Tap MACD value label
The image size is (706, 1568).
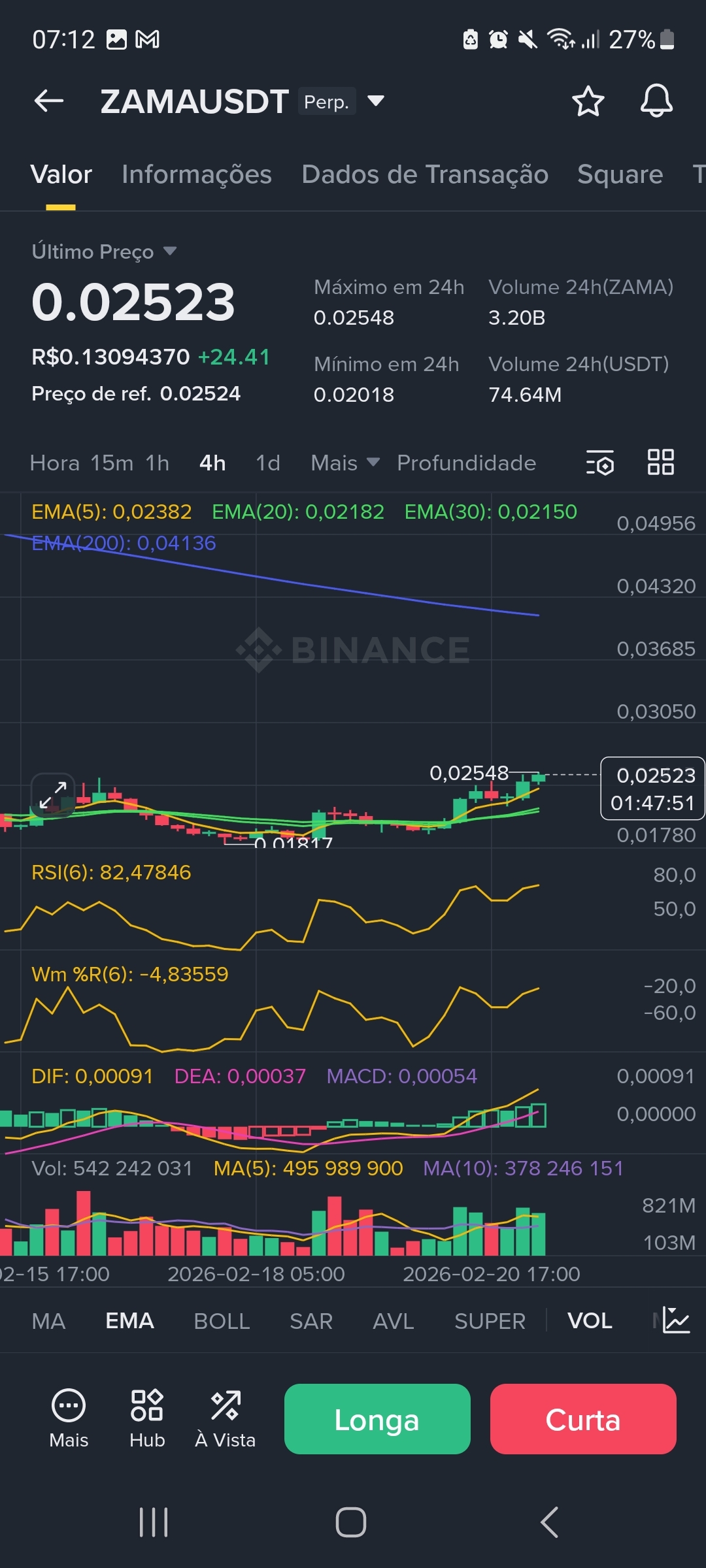pos(402,1076)
